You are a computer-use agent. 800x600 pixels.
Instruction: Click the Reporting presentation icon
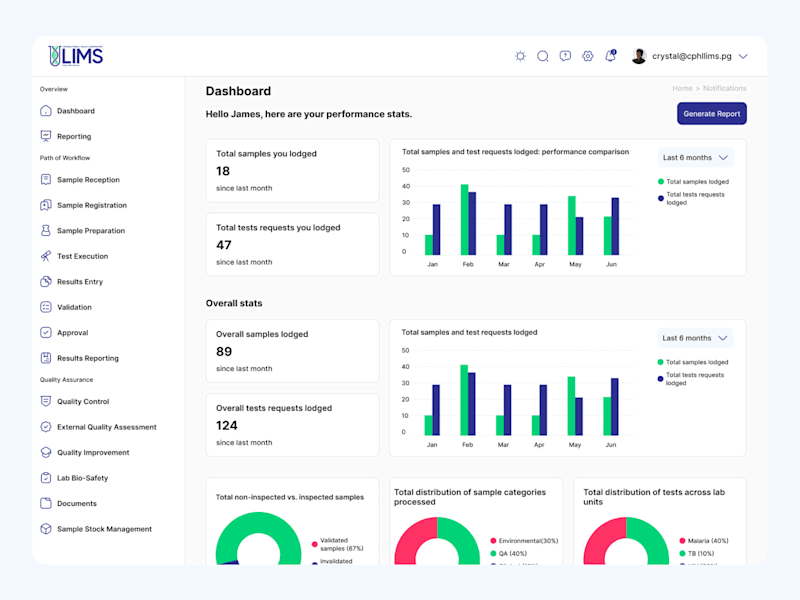(46, 136)
